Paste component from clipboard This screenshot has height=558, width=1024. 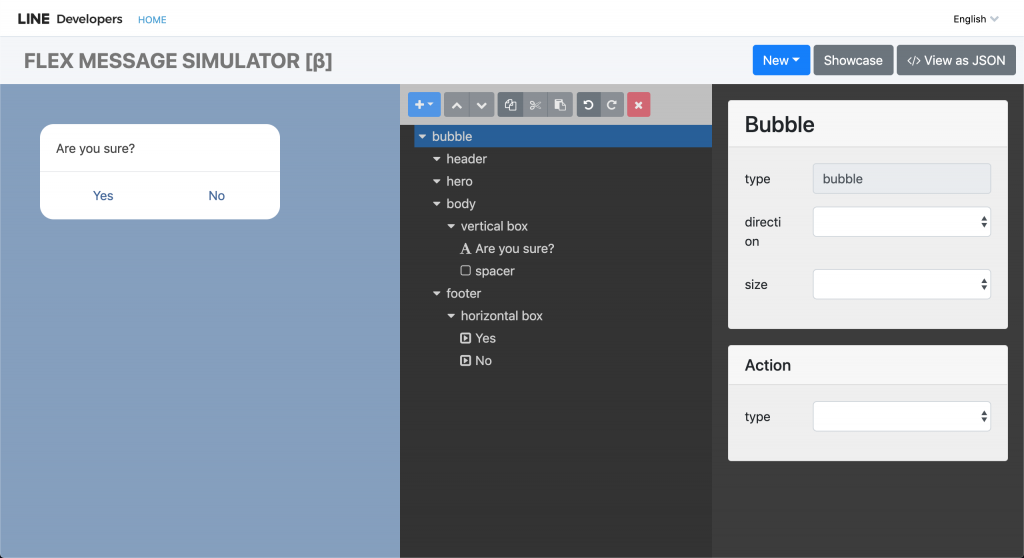pyautogui.click(x=560, y=105)
